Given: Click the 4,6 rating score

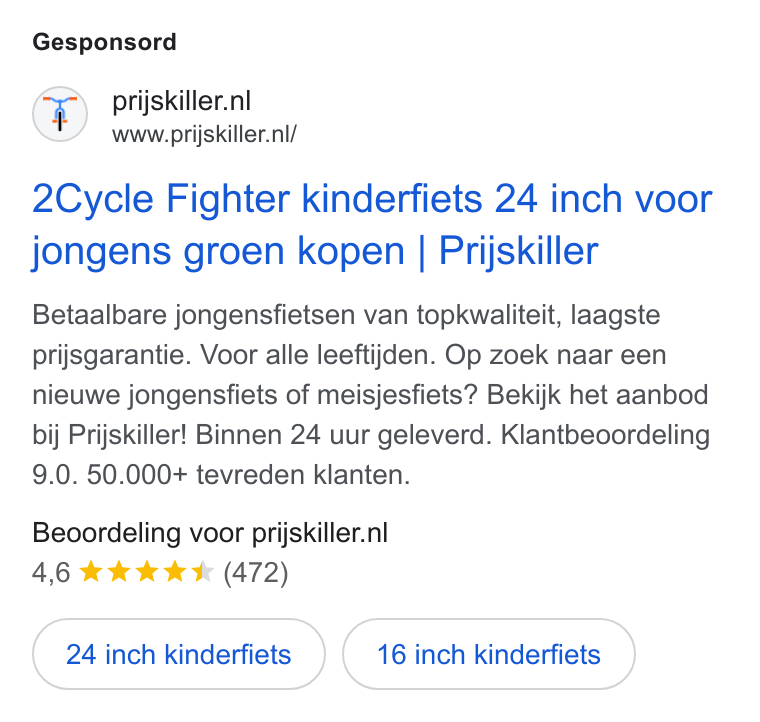Looking at the screenshot, I should [51, 573].
